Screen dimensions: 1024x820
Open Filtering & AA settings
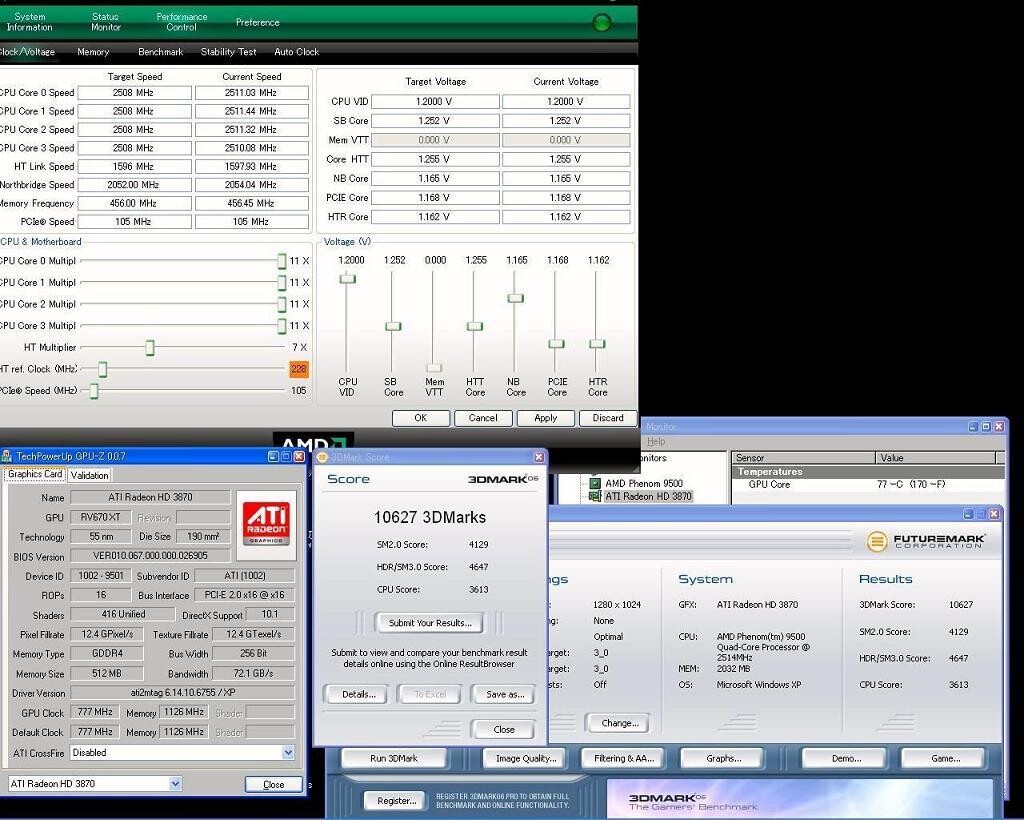pos(624,759)
